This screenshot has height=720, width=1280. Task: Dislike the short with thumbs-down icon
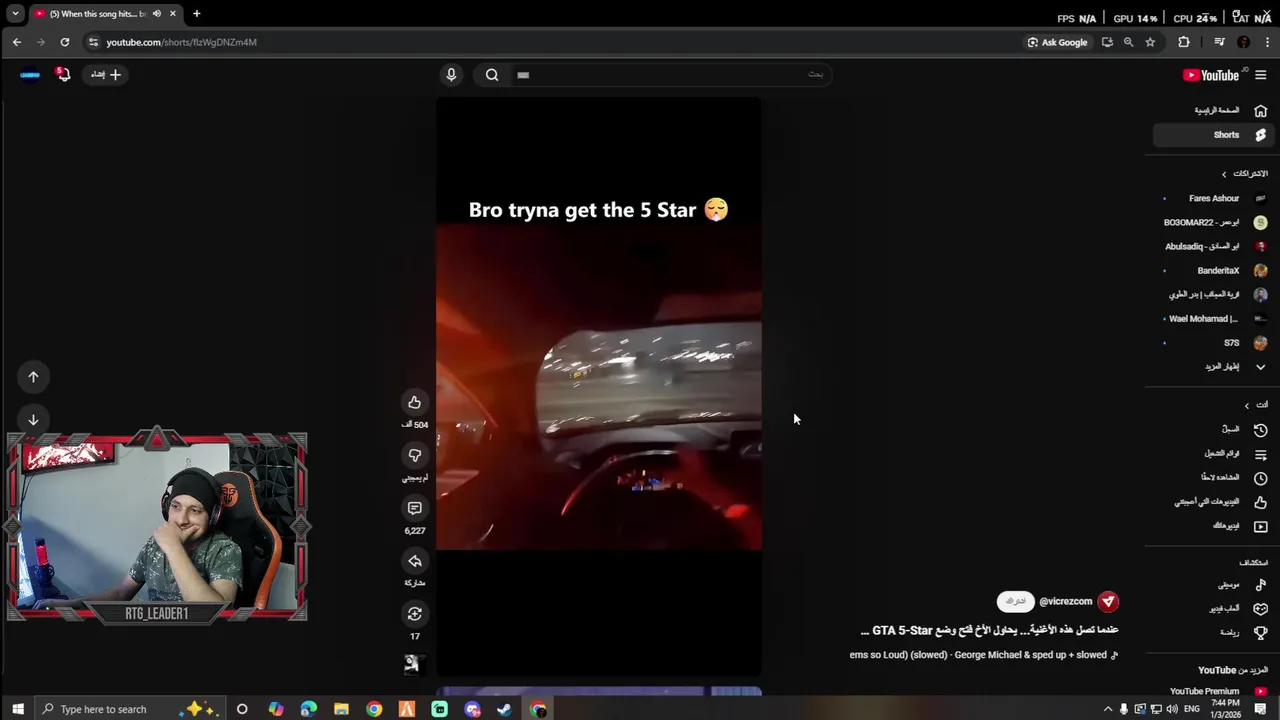[414, 455]
